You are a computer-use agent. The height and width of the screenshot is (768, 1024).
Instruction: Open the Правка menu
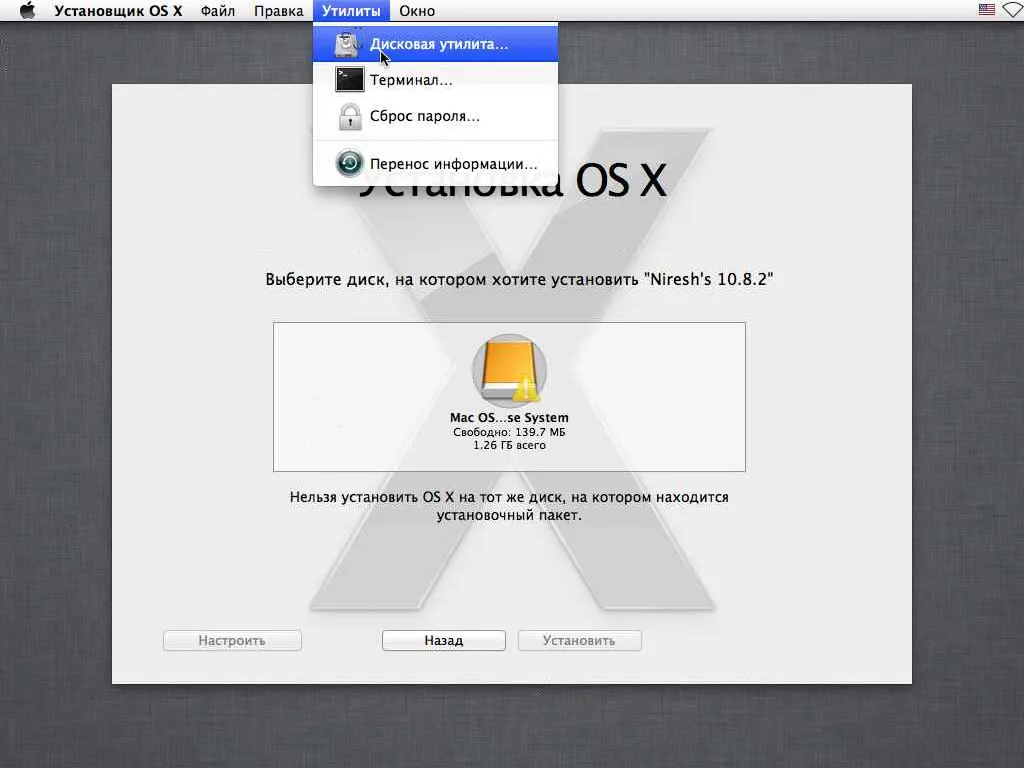(279, 11)
